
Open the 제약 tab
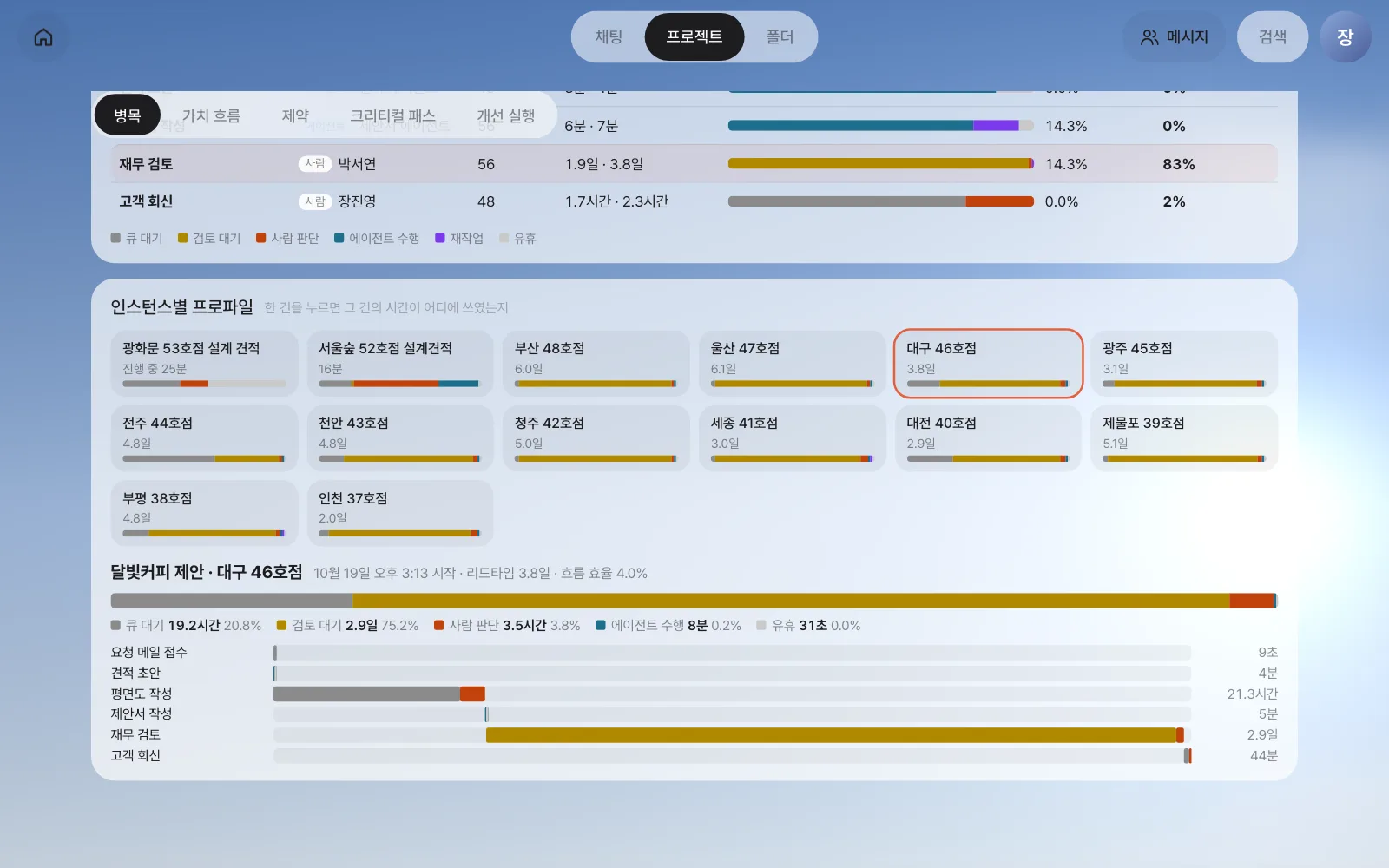295,115
